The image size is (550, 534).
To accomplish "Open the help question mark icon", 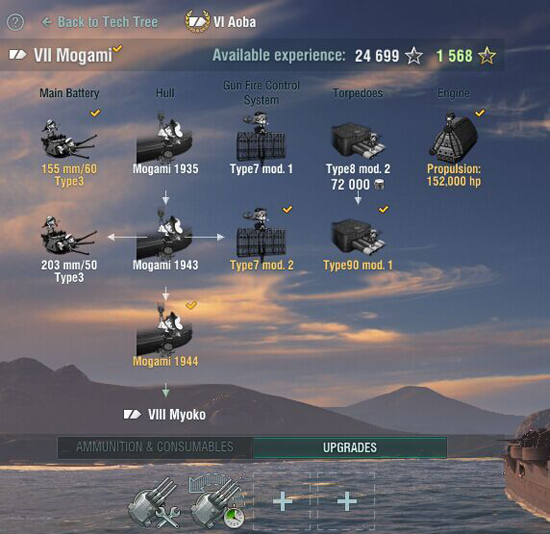I will (x=15, y=22).
